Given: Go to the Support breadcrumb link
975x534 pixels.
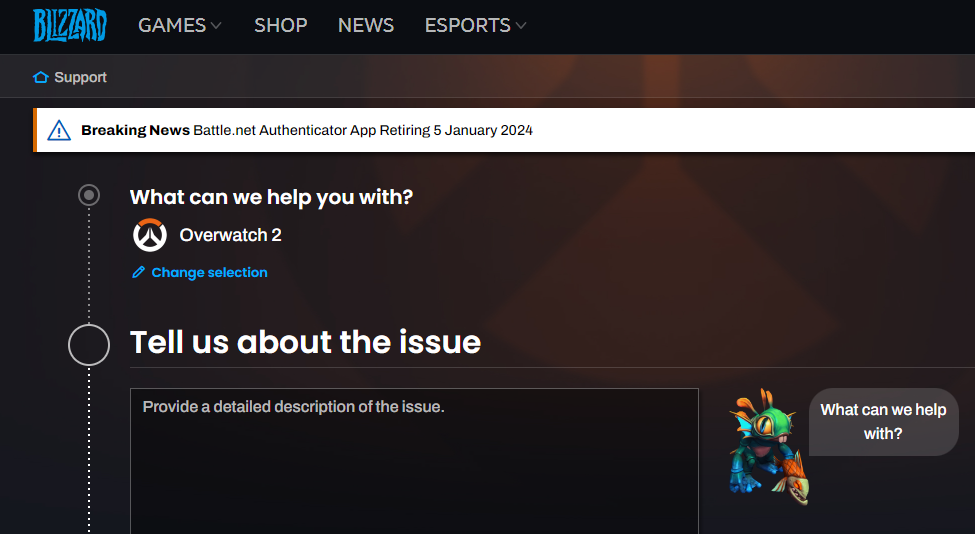Looking at the screenshot, I should click(x=80, y=77).
